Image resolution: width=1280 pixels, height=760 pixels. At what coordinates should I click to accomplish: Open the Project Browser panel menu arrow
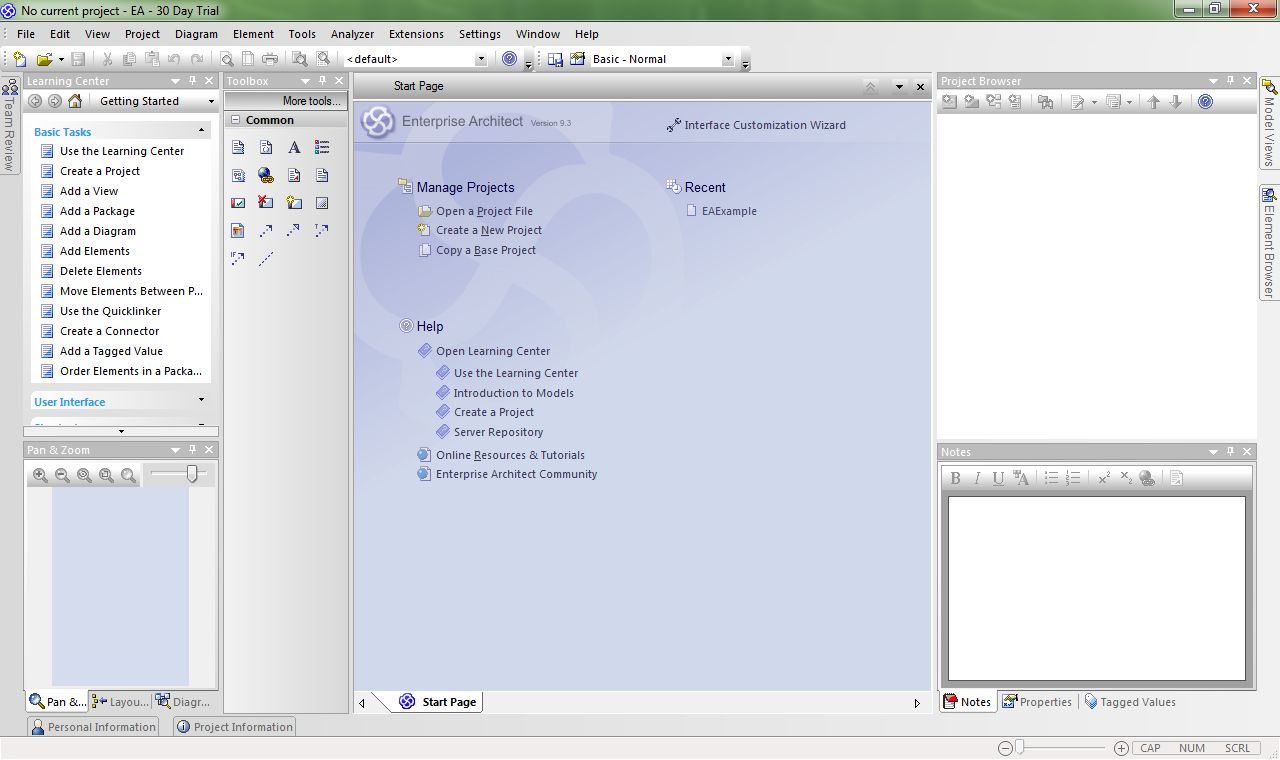[x=1213, y=81]
